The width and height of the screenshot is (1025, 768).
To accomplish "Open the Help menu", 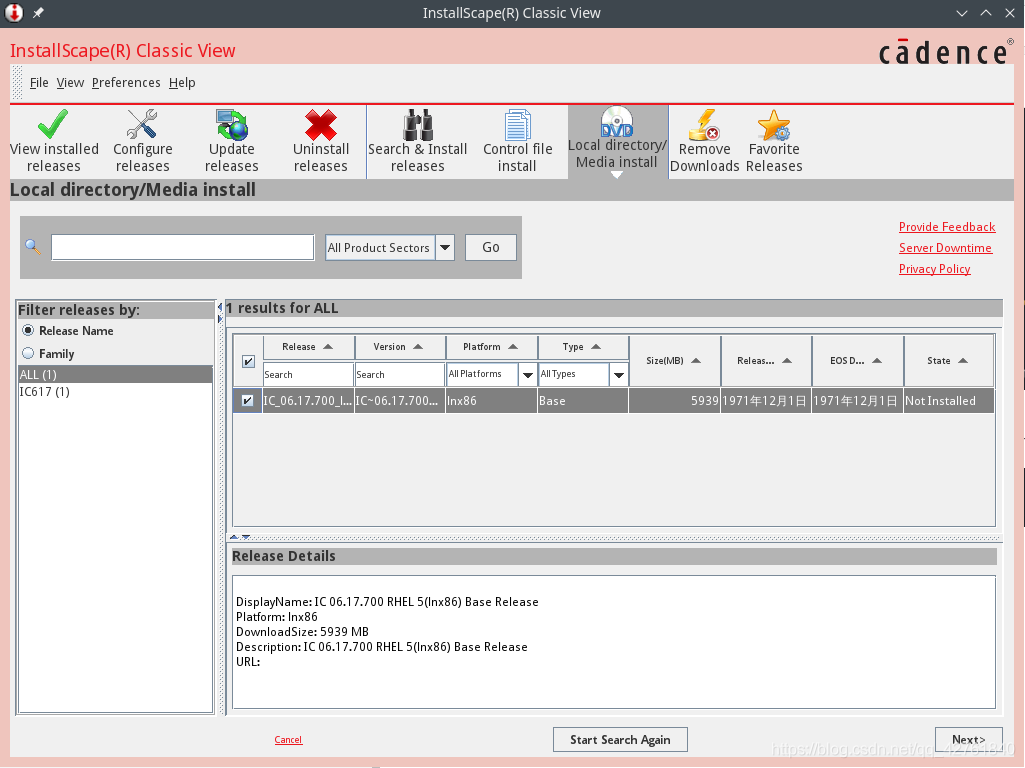I will click(x=182, y=83).
